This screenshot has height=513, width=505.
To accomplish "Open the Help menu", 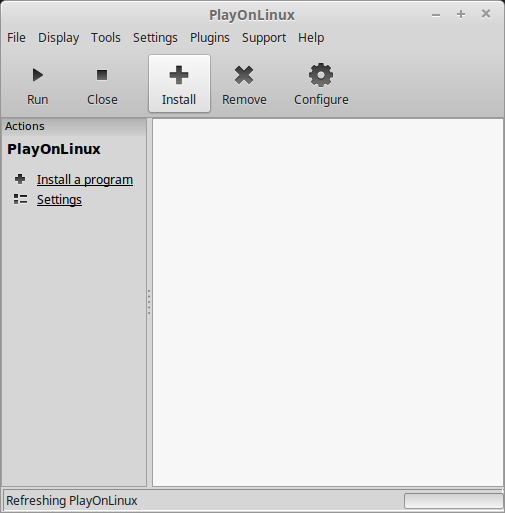I will 311,38.
